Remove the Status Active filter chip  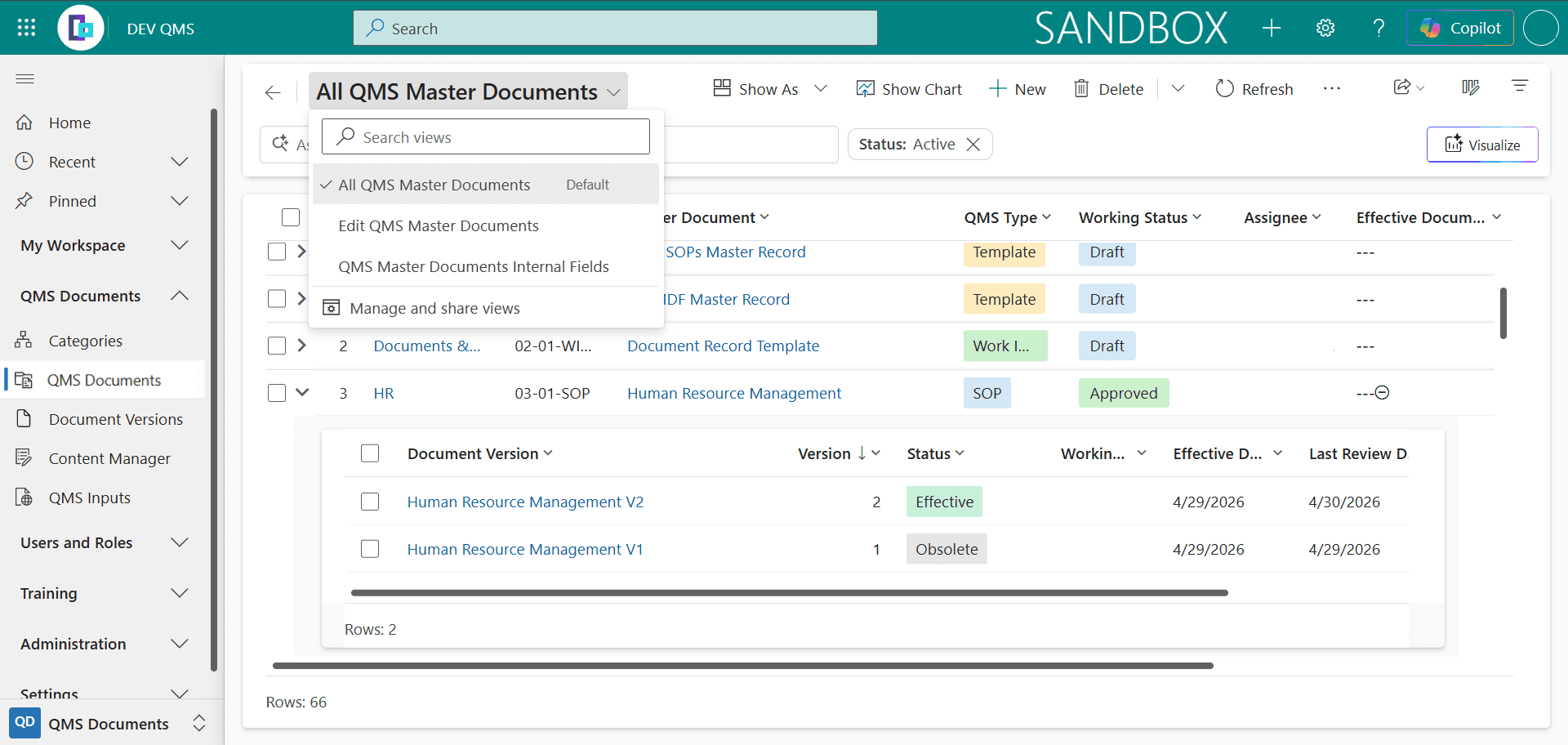coord(973,145)
